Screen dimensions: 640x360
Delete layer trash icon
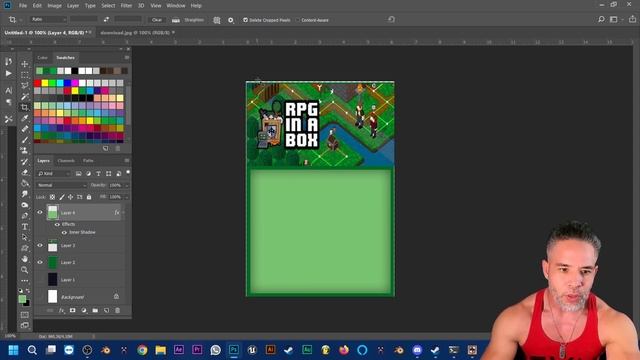click(x=118, y=311)
